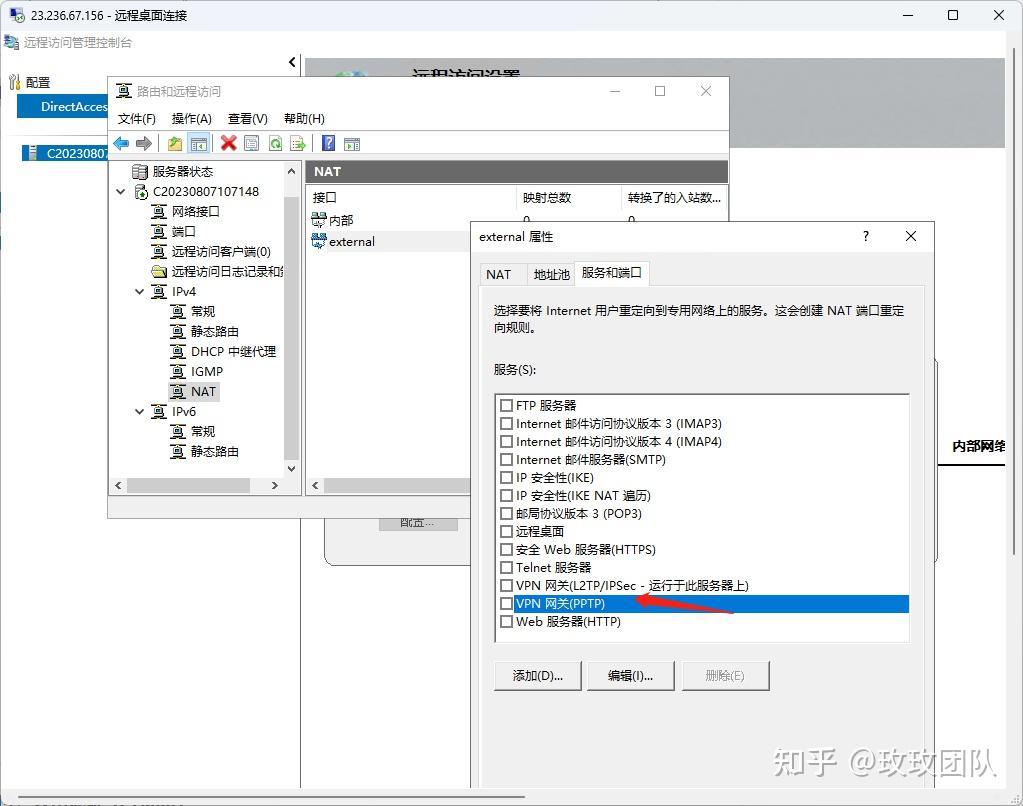The width and height of the screenshot is (1023, 806).
Task: Click the show/hide console tree toolbar icon
Action: coord(198,143)
